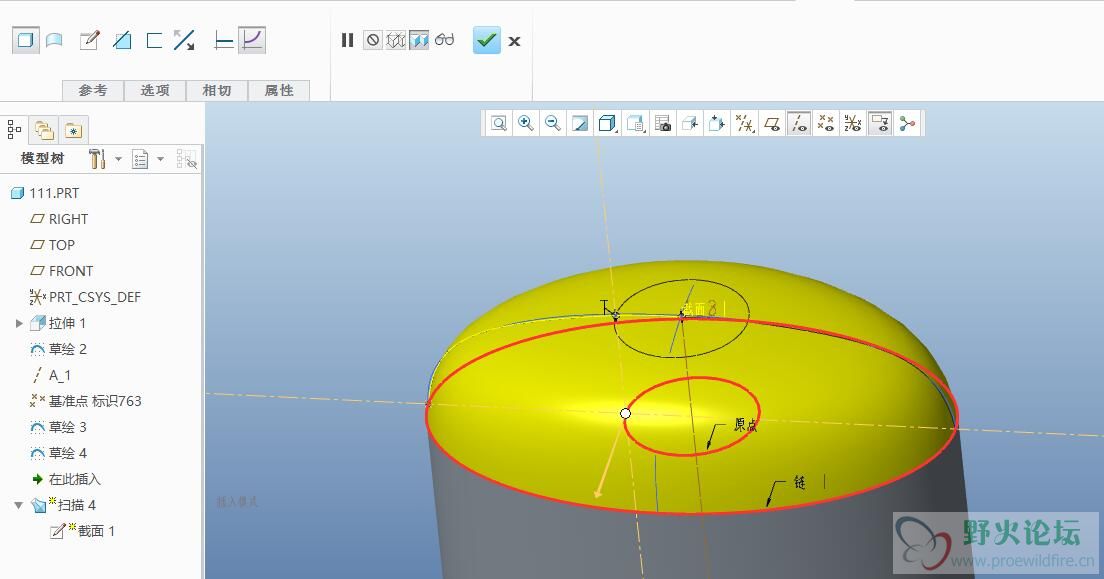Screen dimensions: 1104x579
Task: Click the green checkmark to accept the sweep
Action: tap(486, 41)
